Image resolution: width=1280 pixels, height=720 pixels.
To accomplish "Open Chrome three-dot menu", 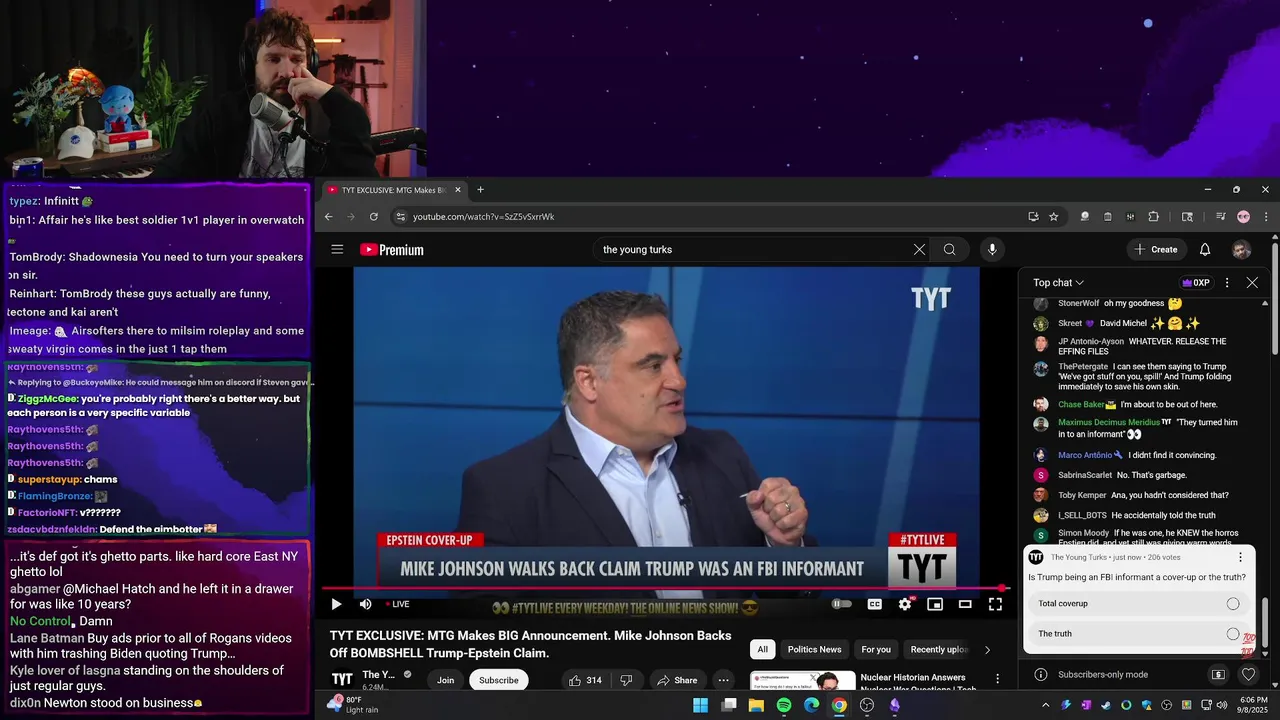I will [1265, 216].
